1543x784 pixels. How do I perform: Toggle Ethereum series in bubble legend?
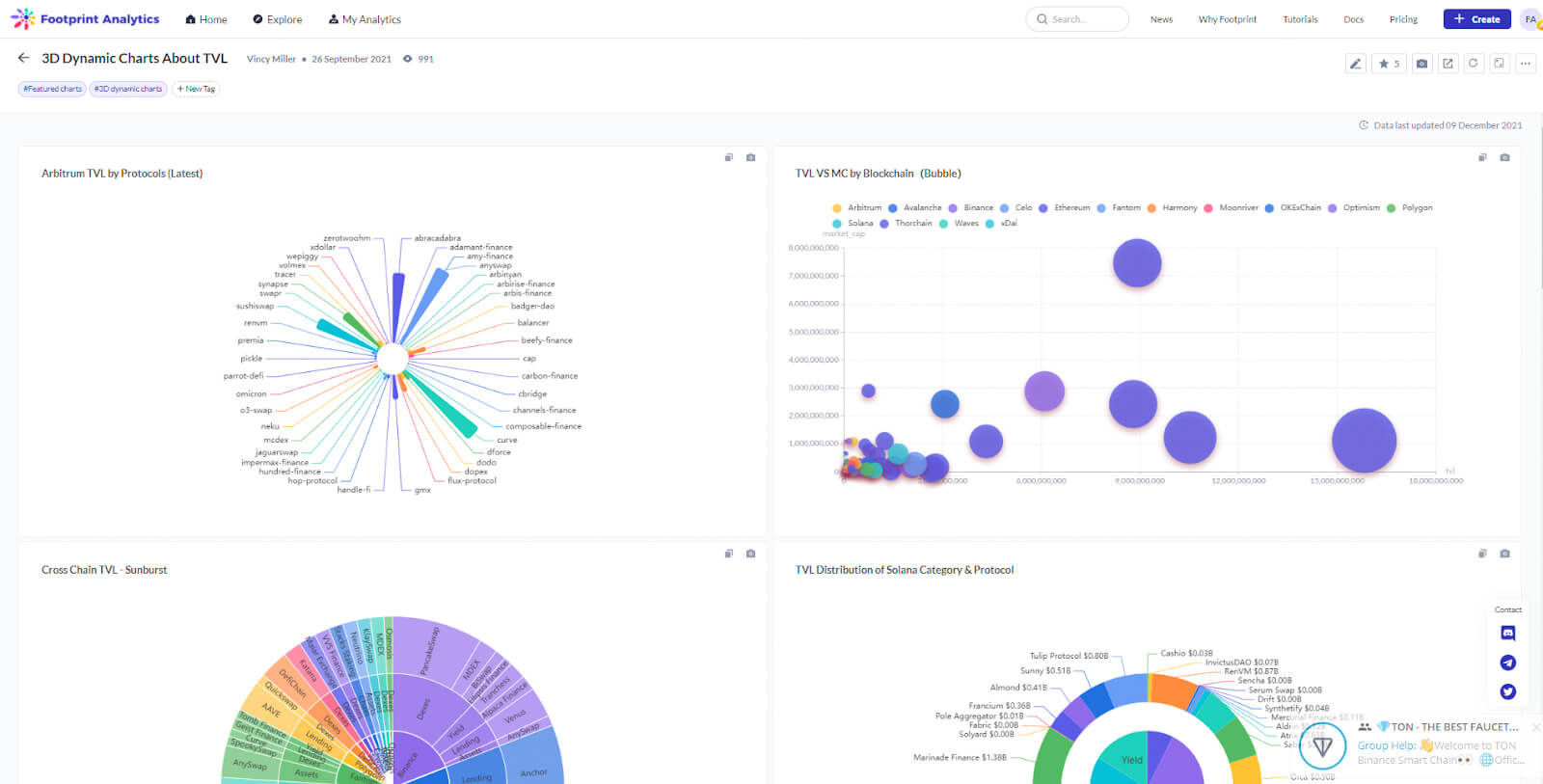(x=1065, y=207)
